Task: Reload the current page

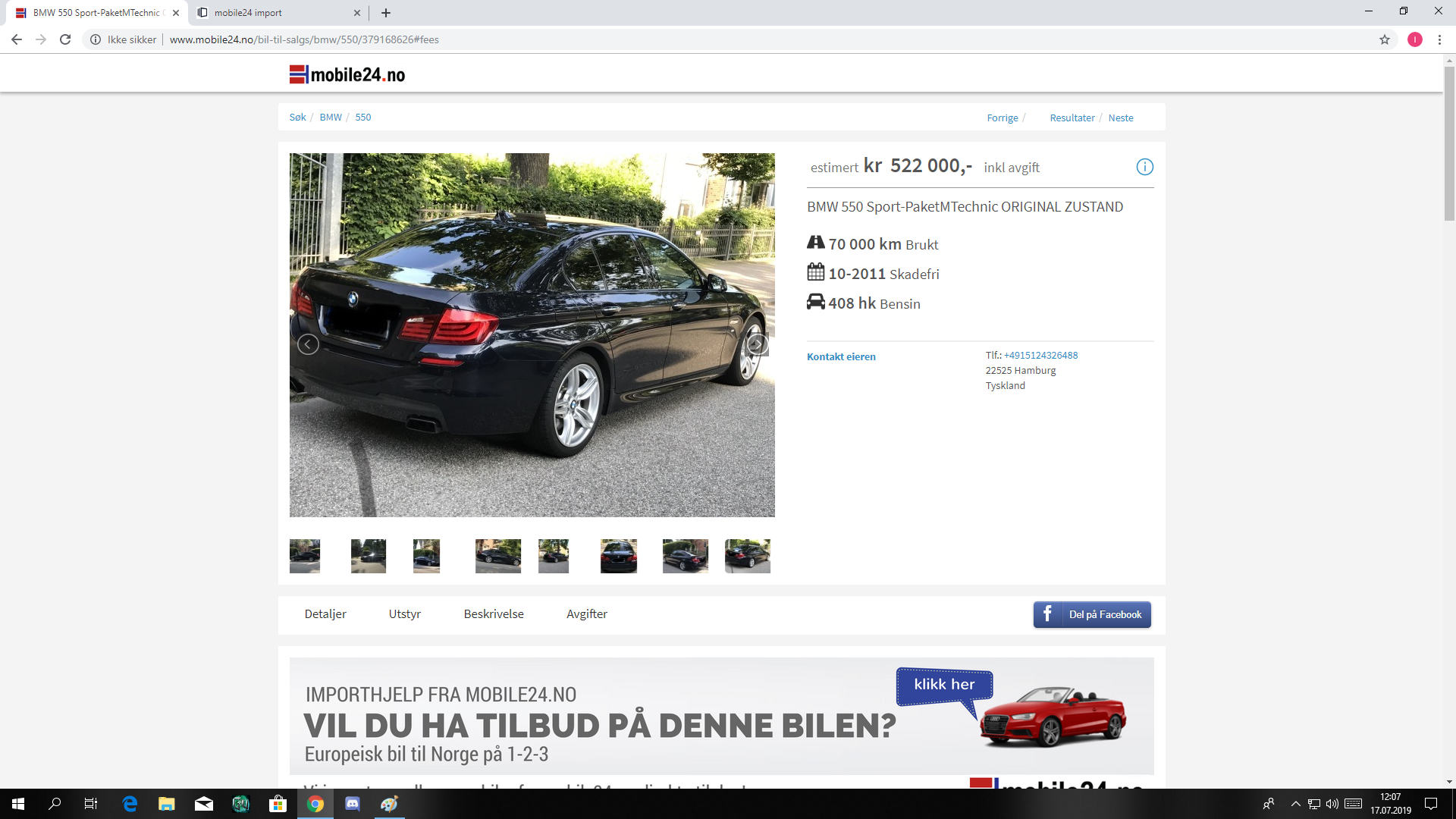Action: pos(65,39)
